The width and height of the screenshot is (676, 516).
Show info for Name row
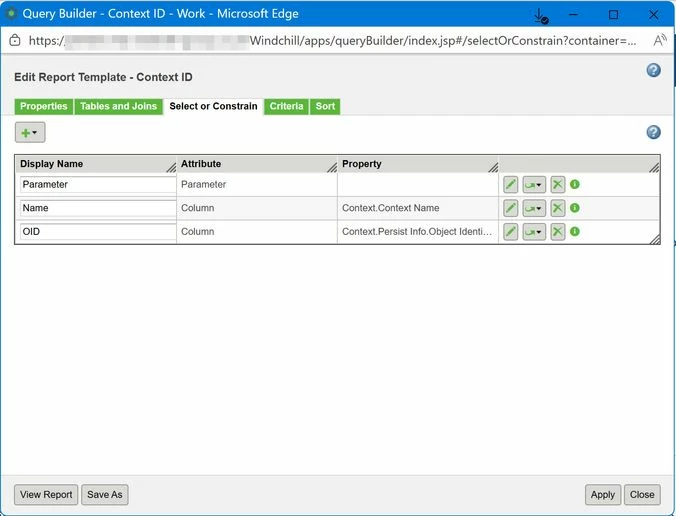575,208
